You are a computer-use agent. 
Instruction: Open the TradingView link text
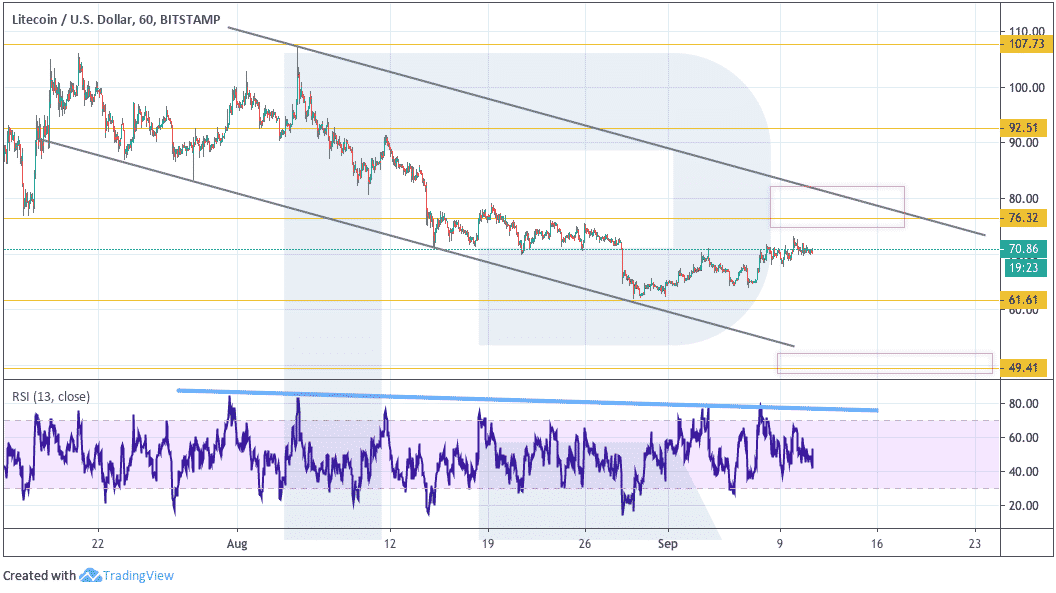[x=138, y=575]
